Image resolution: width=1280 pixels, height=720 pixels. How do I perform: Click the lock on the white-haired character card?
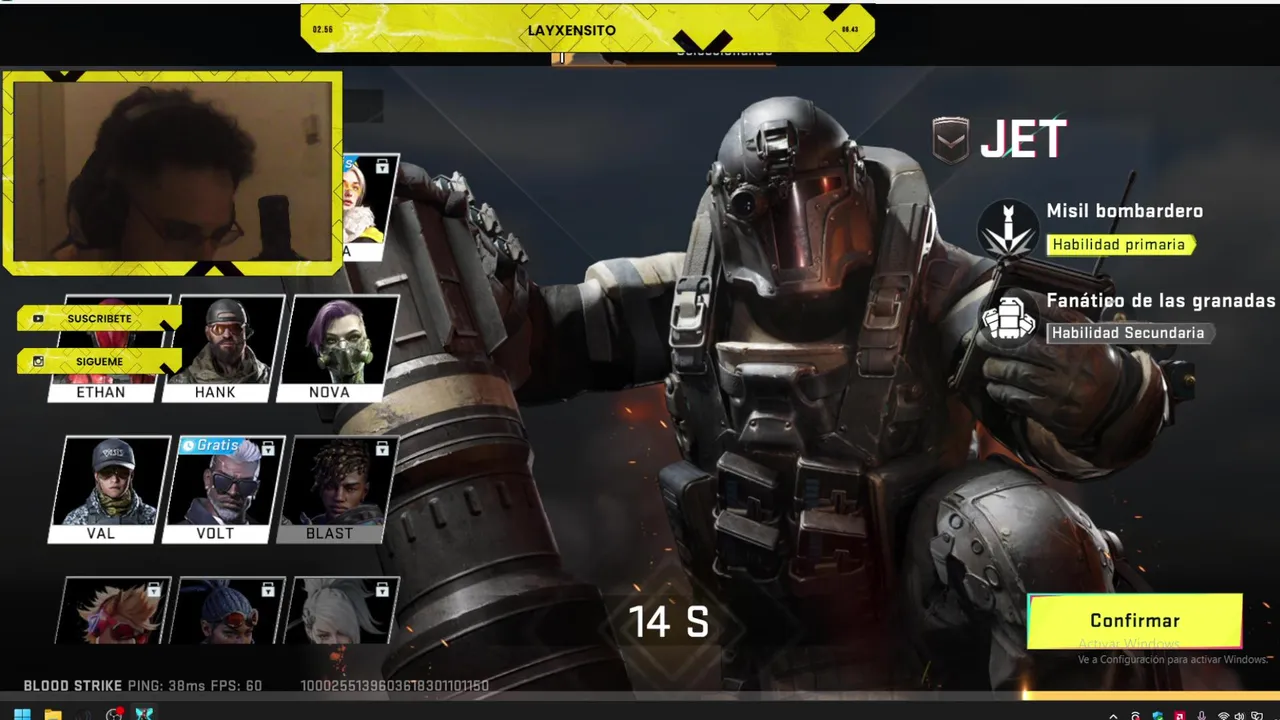click(x=382, y=590)
